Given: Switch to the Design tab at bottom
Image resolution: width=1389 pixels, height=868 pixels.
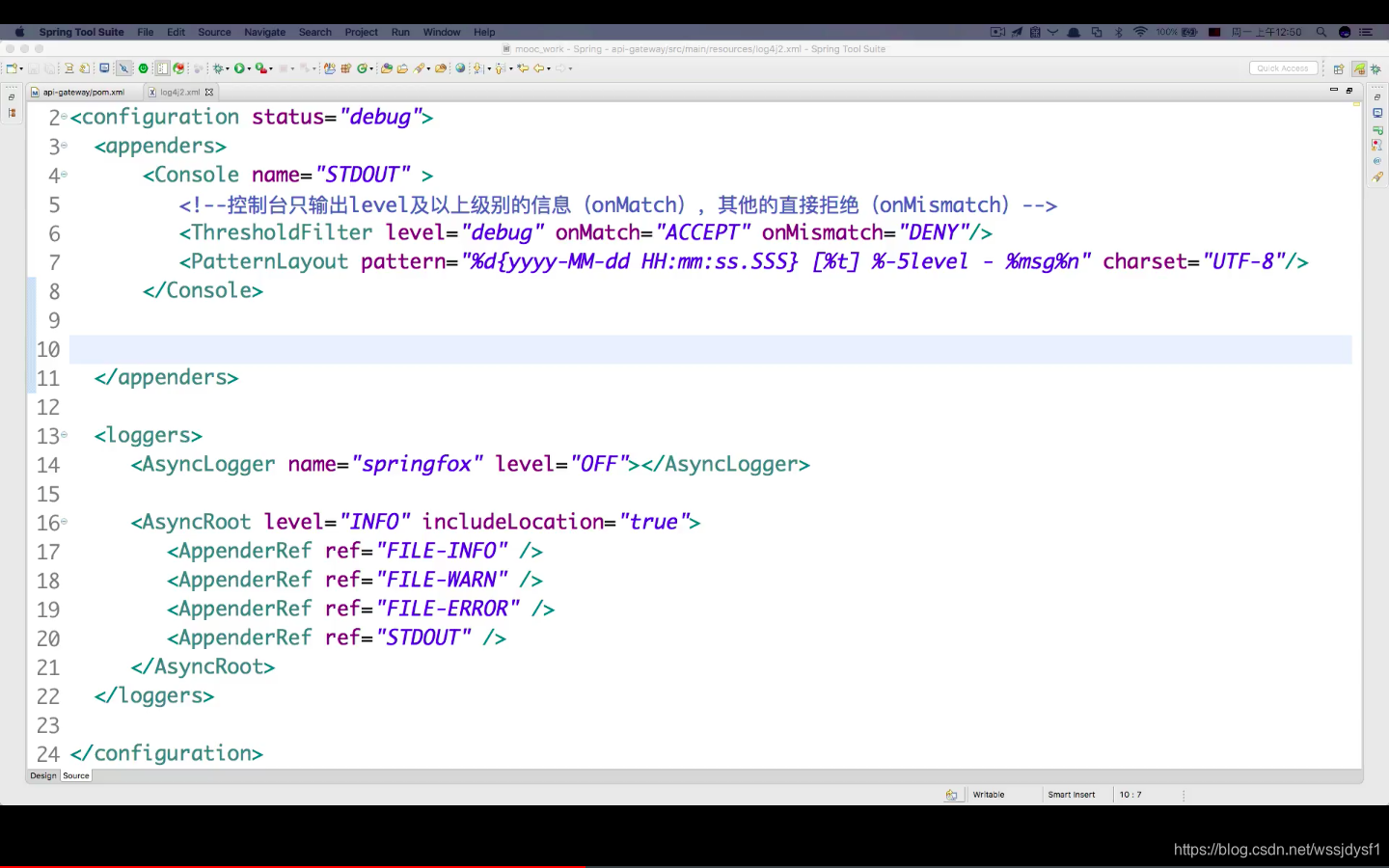Looking at the screenshot, I should [43, 775].
